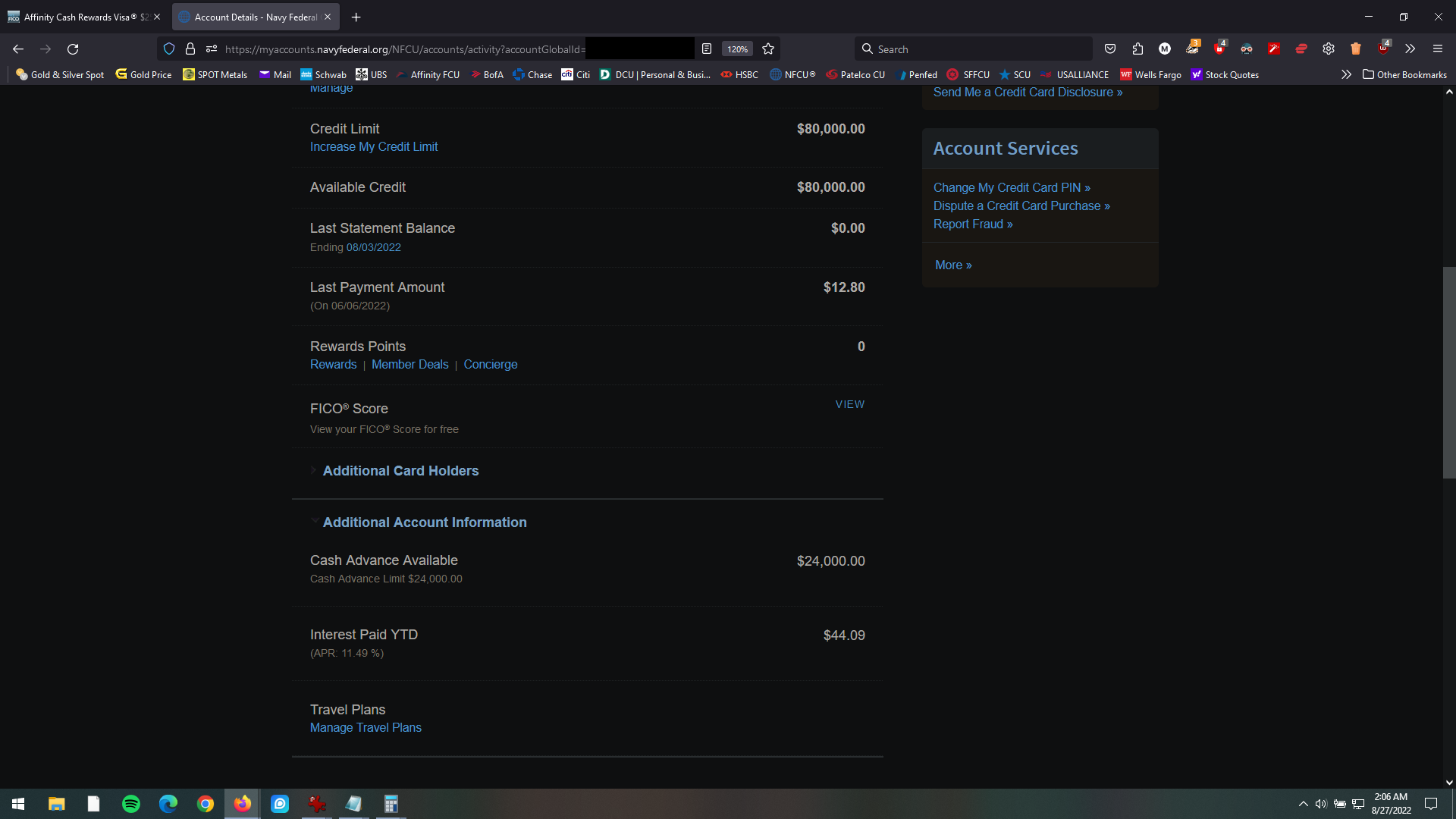Click Report Fraud link
This screenshot has width=1456, height=819.
[x=973, y=224]
